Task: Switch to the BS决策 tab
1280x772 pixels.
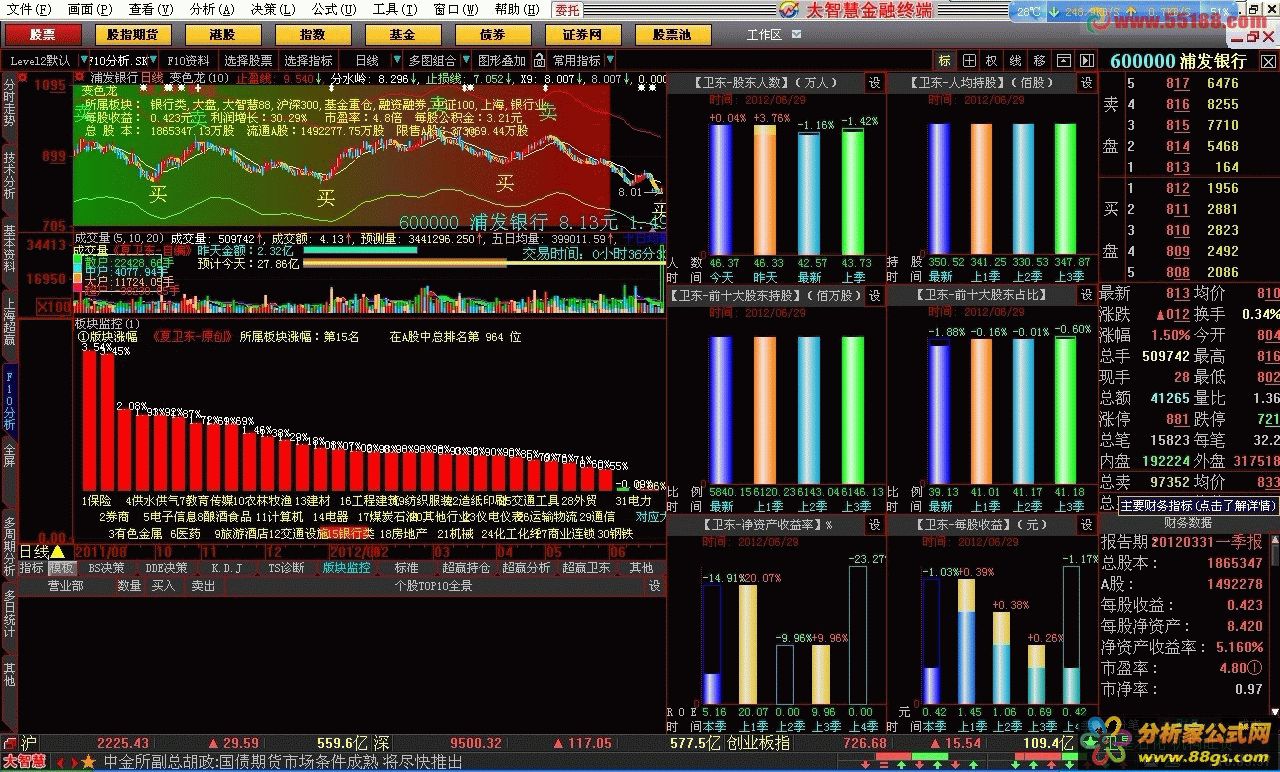Action: [x=107, y=568]
